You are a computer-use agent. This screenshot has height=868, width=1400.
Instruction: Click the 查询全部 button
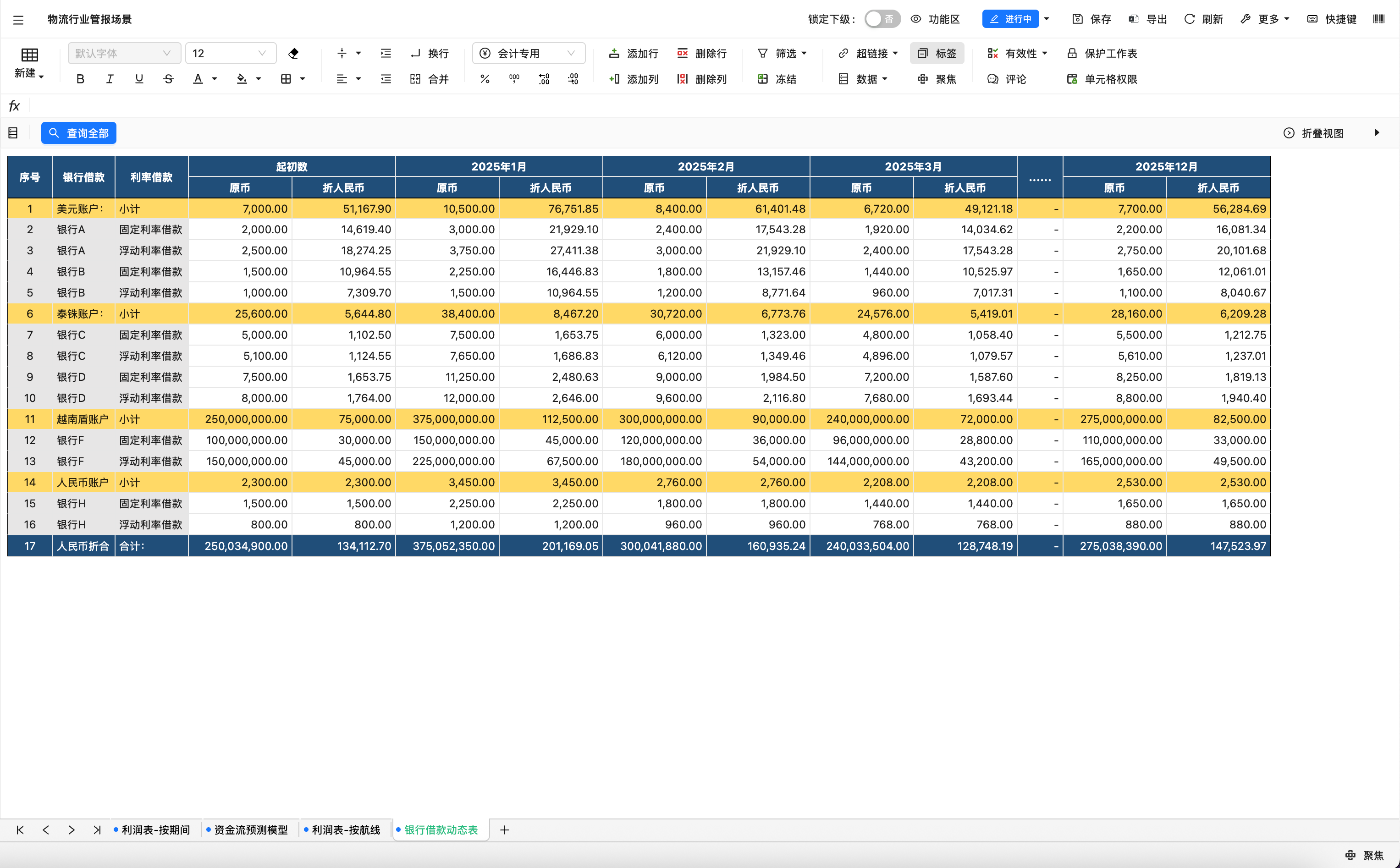tap(79, 133)
